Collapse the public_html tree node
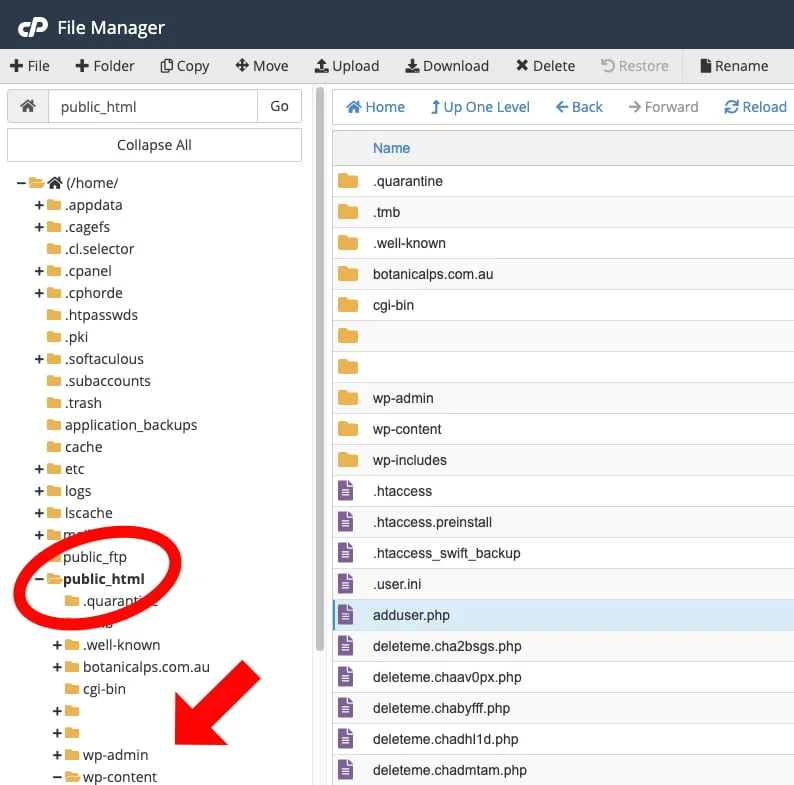The height and width of the screenshot is (785, 794). click(39, 579)
